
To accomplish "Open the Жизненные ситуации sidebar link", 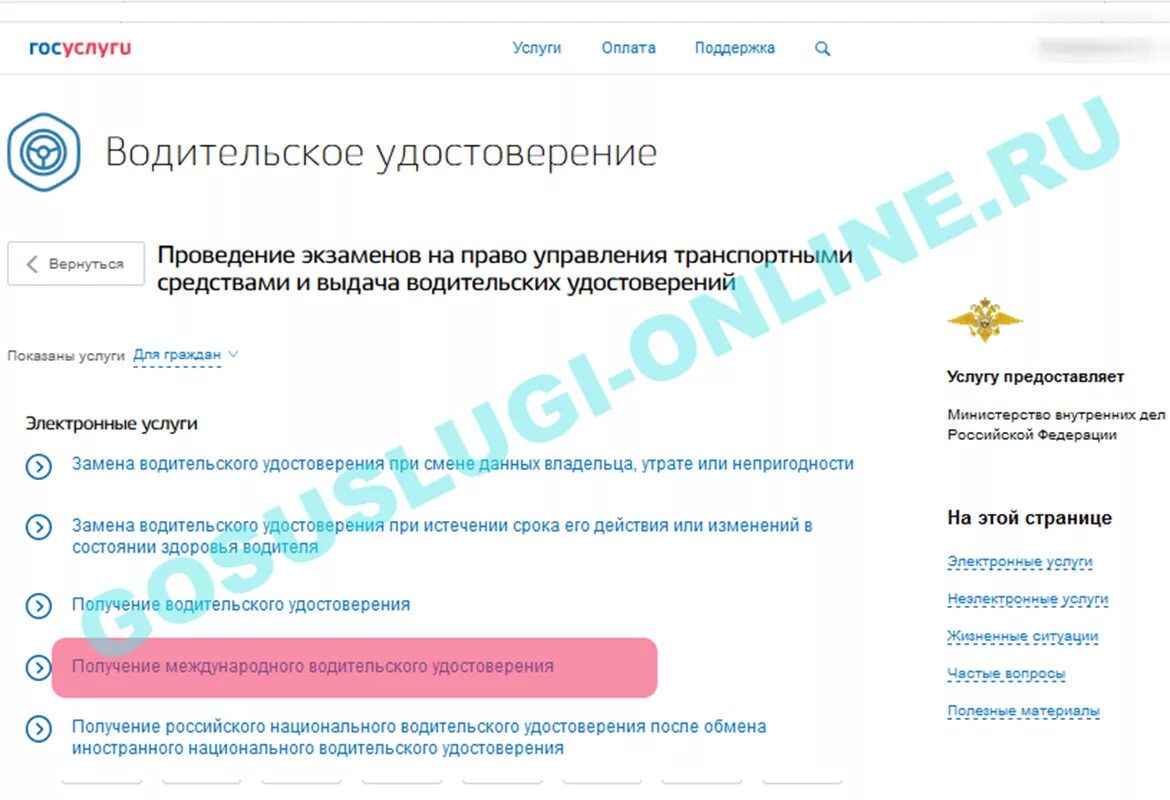I will point(1022,636).
